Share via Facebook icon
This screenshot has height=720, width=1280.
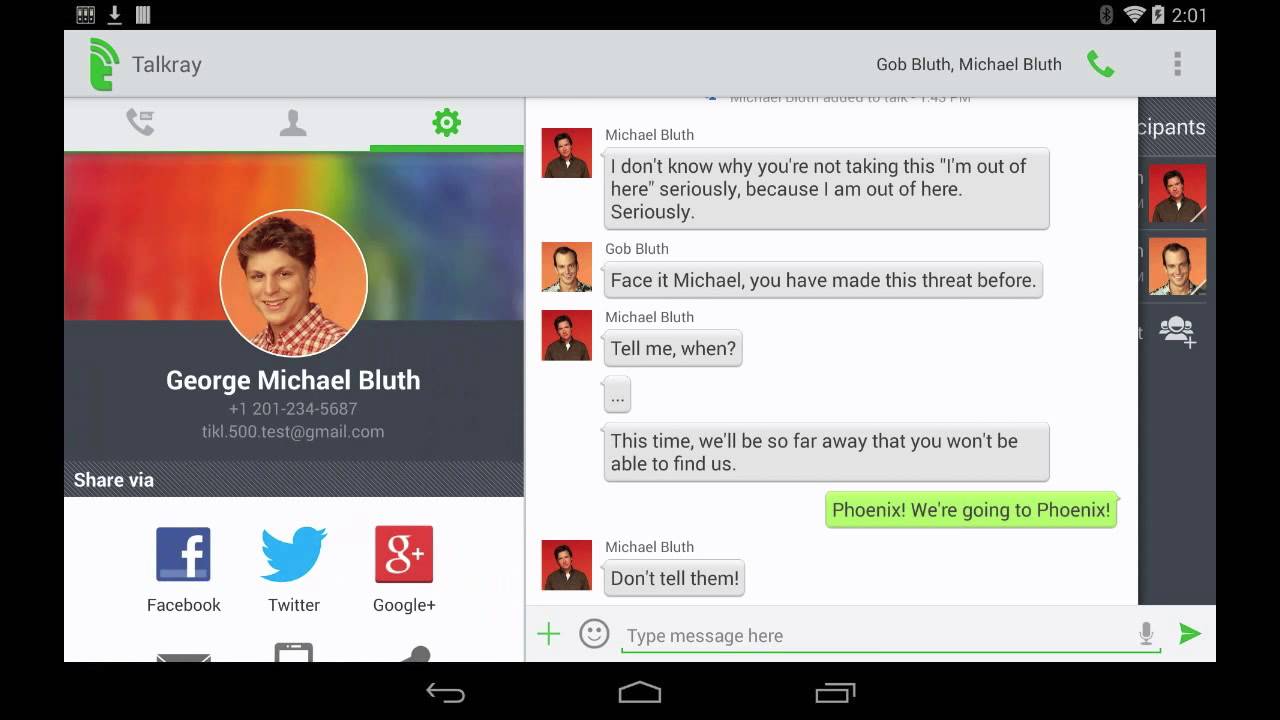(183, 554)
